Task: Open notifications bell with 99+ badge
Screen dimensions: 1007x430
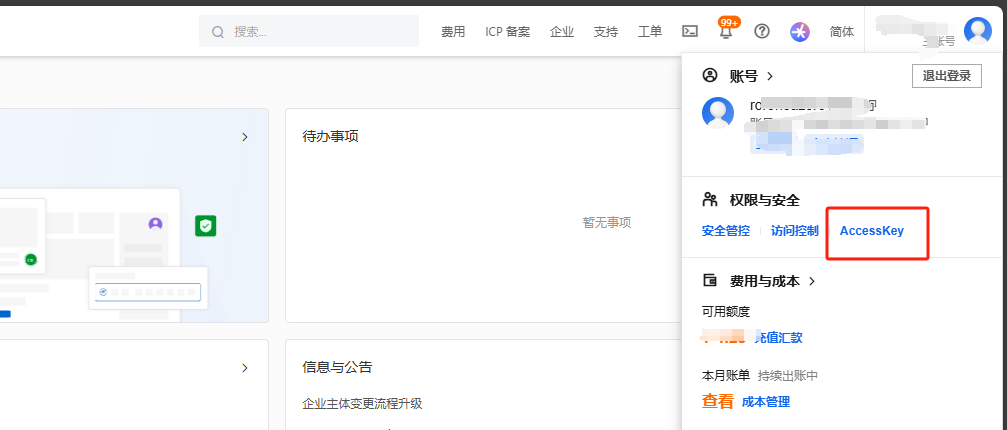Action: coord(726,31)
